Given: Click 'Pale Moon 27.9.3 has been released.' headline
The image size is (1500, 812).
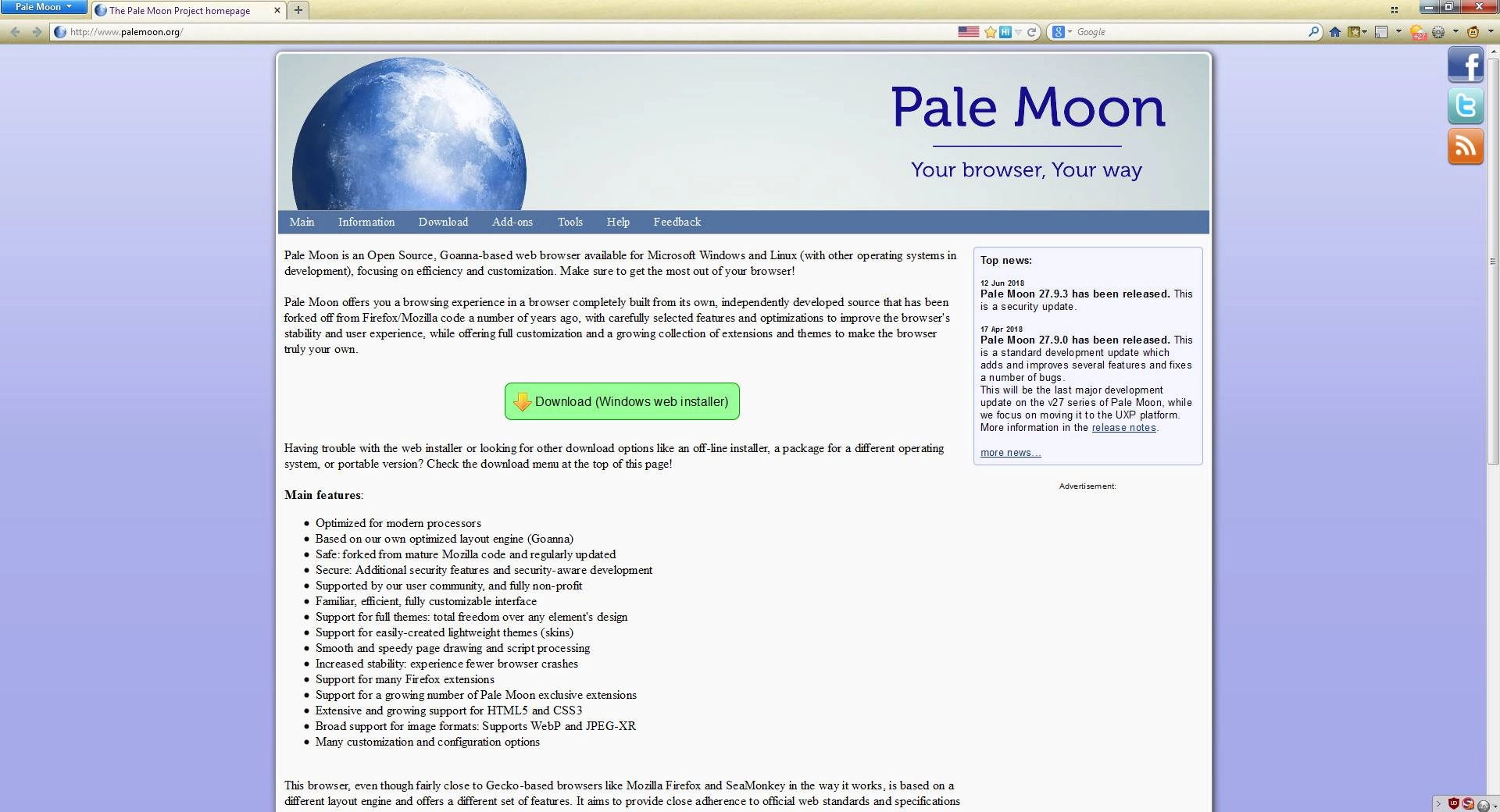Looking at the screenshot, I should click(x=1075, y=294).
